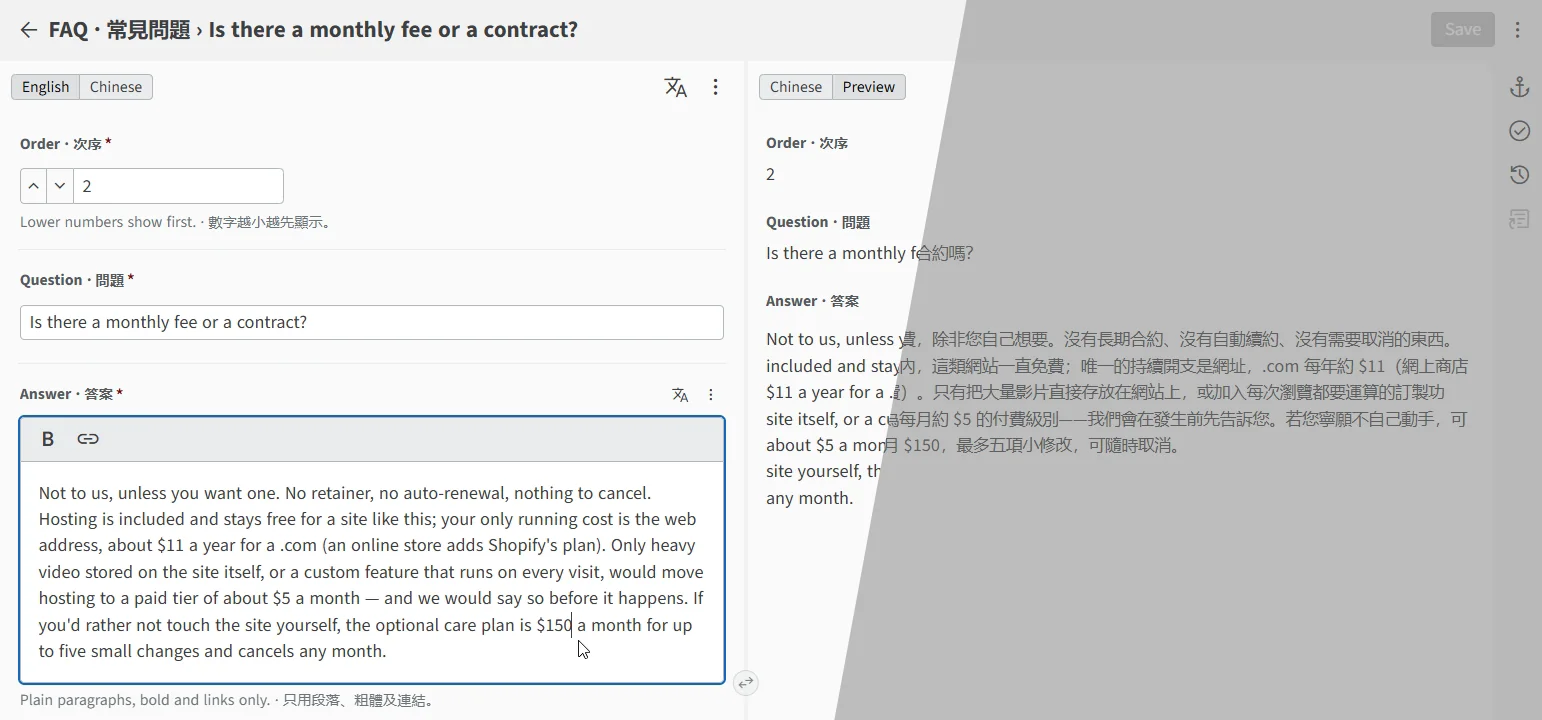Switch the left pane to the Chinese tab

point(116,87)
